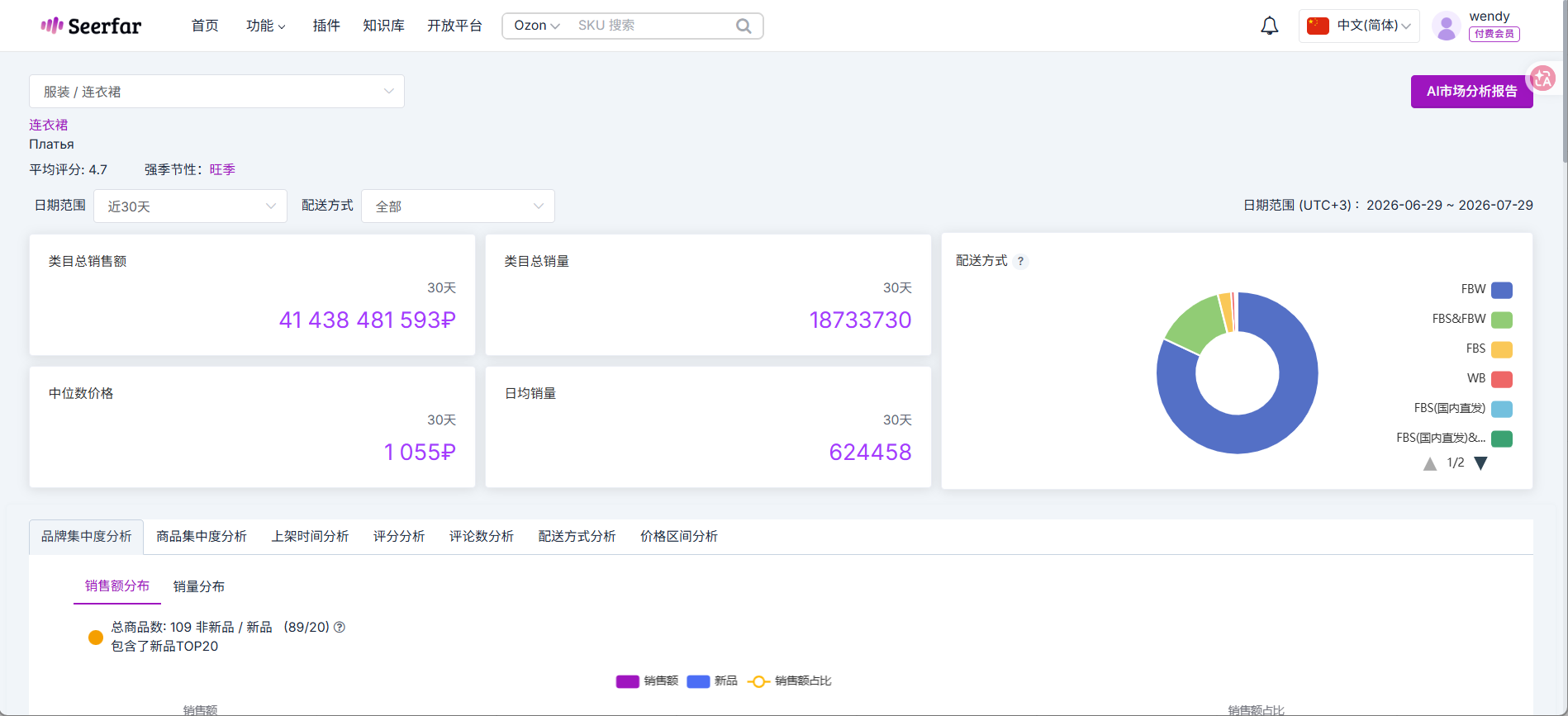1568x716 pixels.
Task: Open 插件 in navigation
Action: click(326, 26)
